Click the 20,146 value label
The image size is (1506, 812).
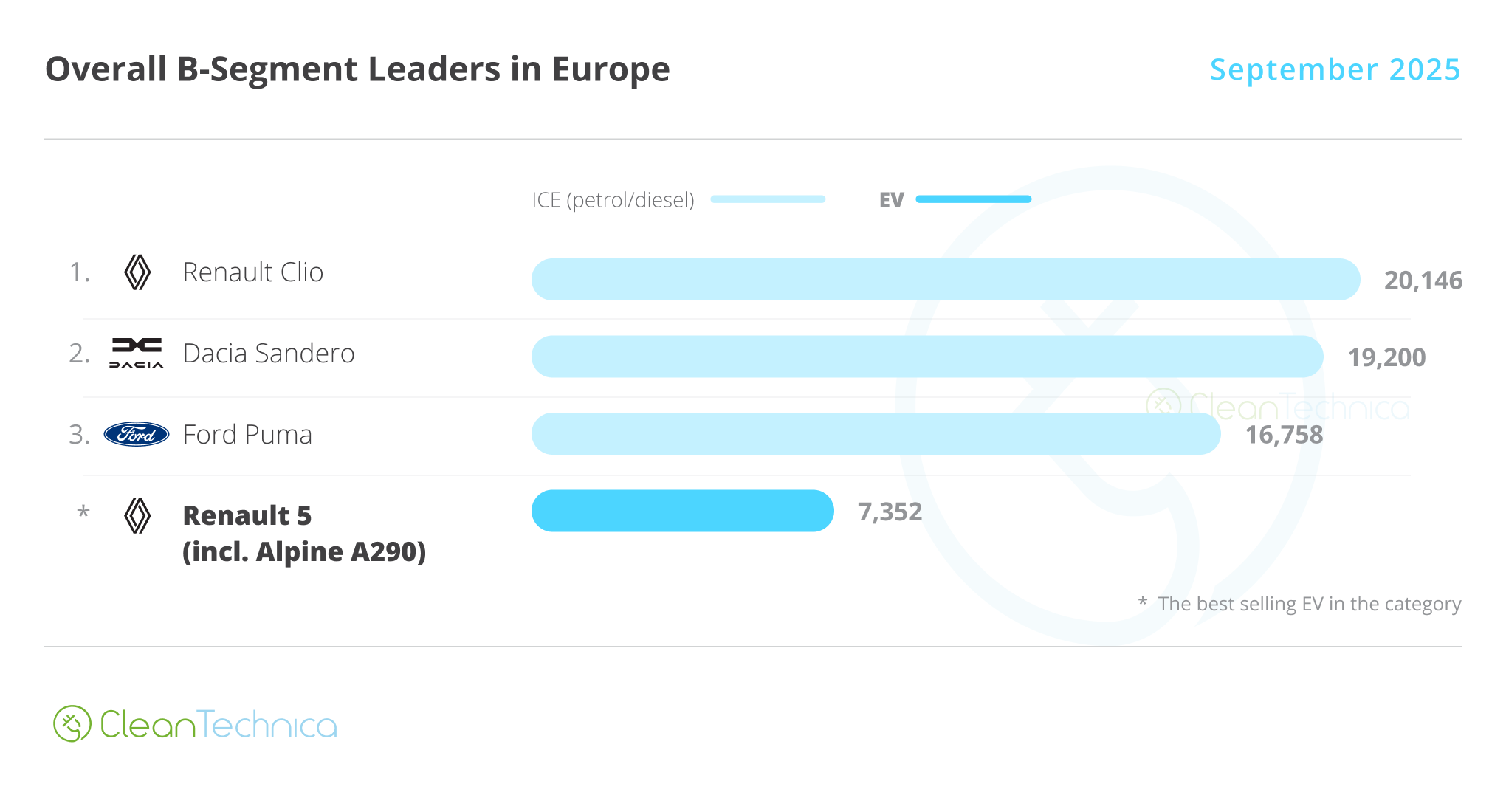[1423, 281]
